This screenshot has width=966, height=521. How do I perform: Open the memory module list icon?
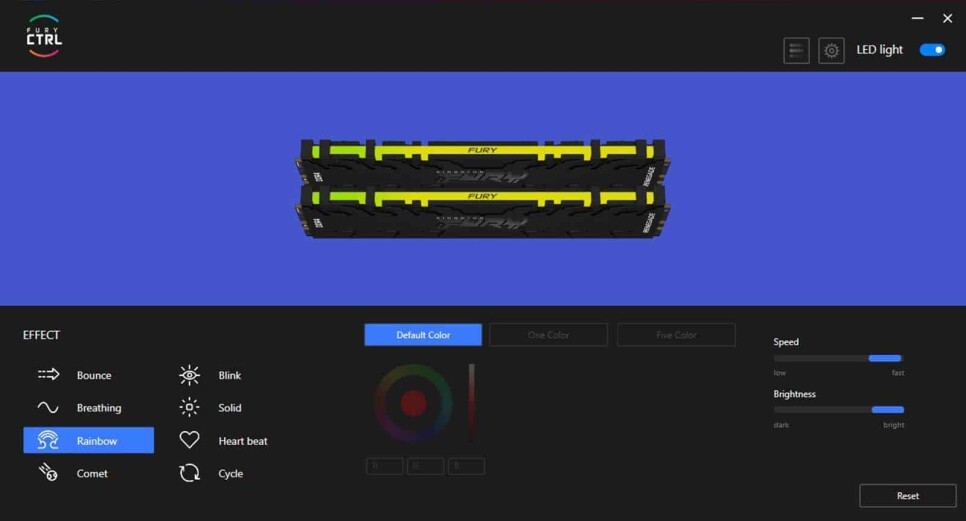click(796, 50)
